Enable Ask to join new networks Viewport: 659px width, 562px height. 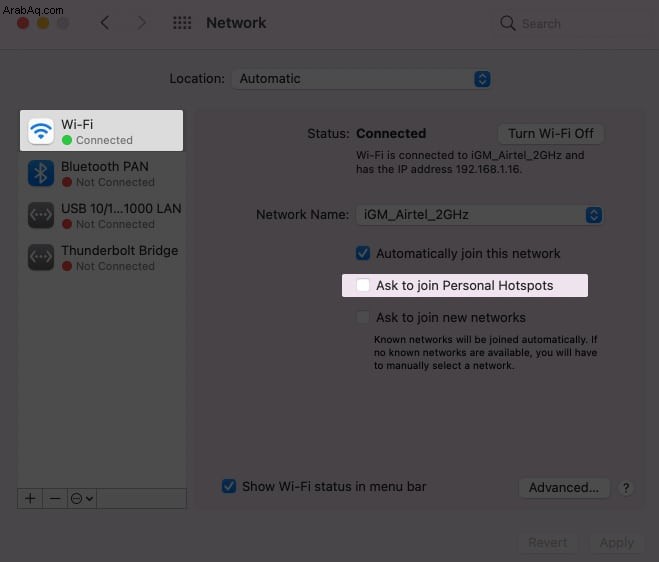tap(363, 317)
